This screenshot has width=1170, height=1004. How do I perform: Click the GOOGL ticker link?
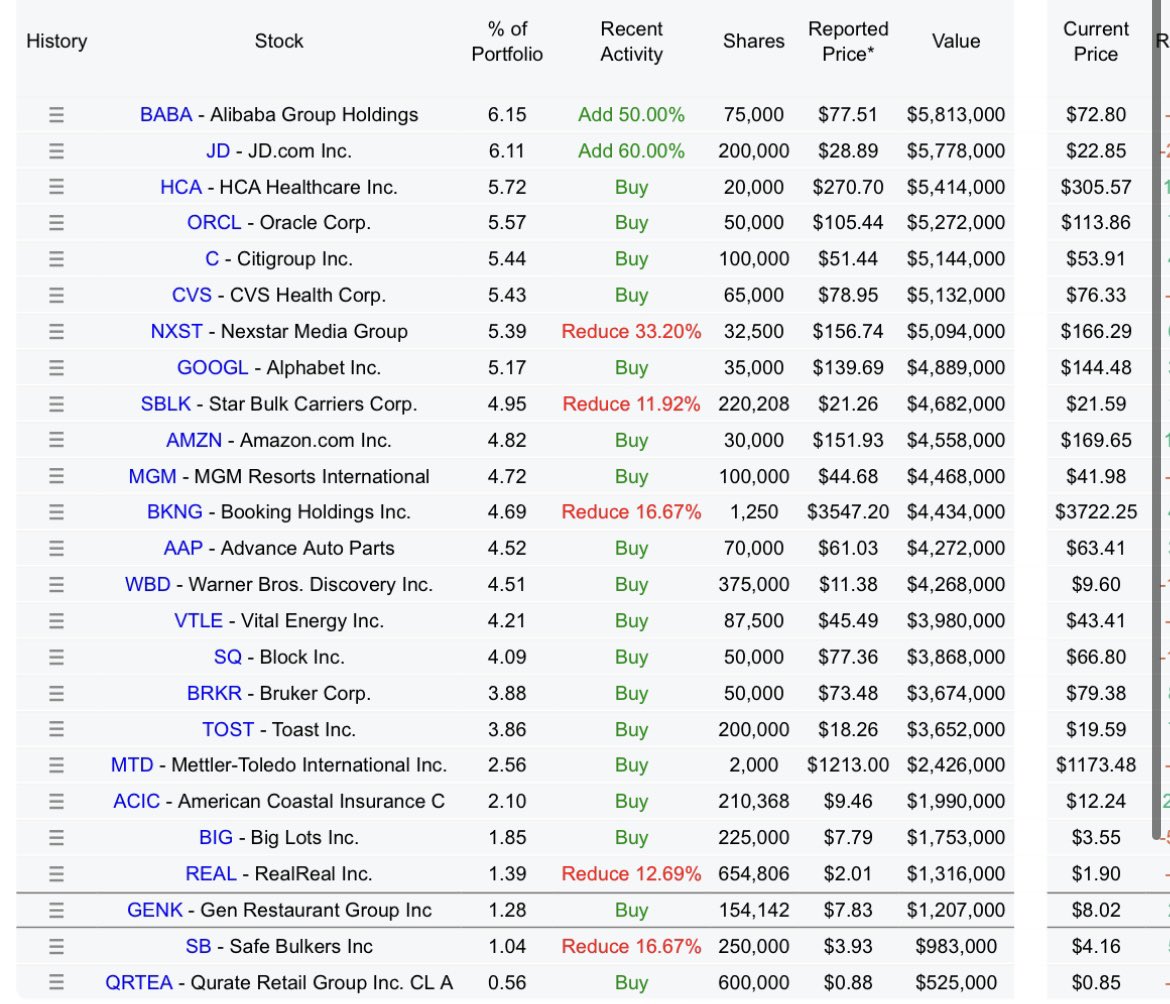212,368
